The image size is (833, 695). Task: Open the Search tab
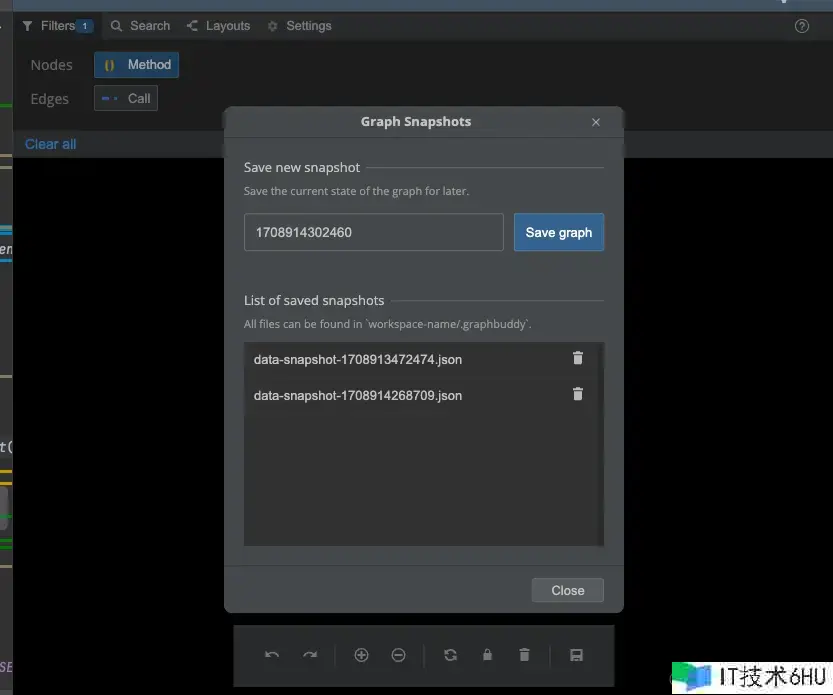(x=140, y=26)
